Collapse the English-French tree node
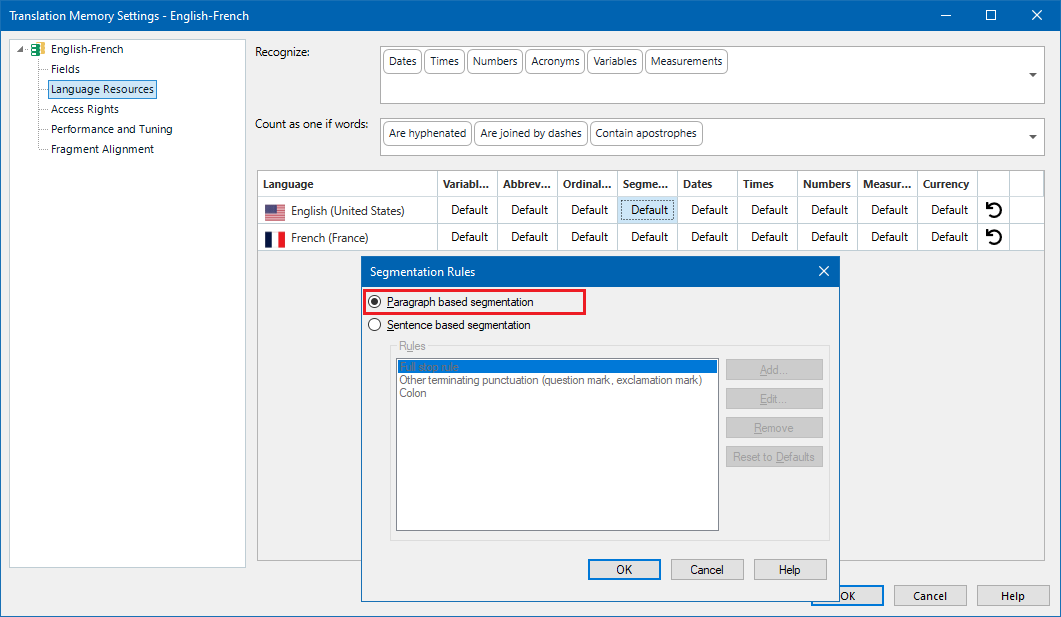This screenshot has height=617, width=1061. click(21, 49)
